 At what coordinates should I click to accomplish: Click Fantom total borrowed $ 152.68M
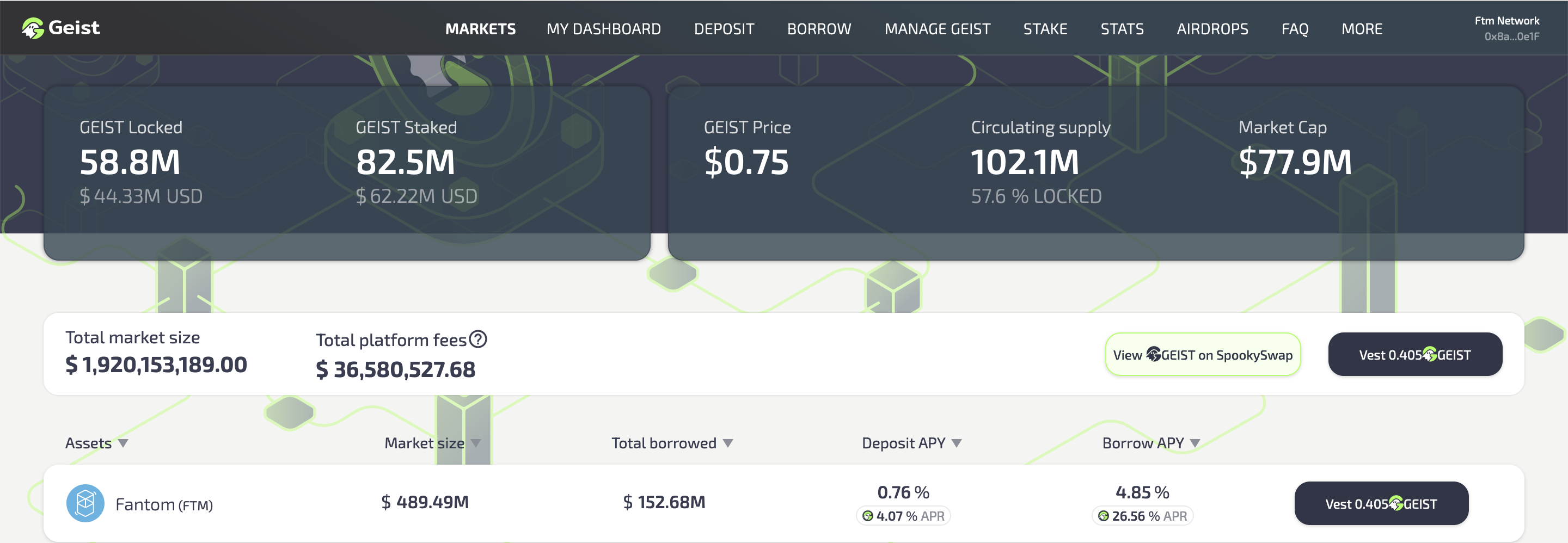(664, 502)
